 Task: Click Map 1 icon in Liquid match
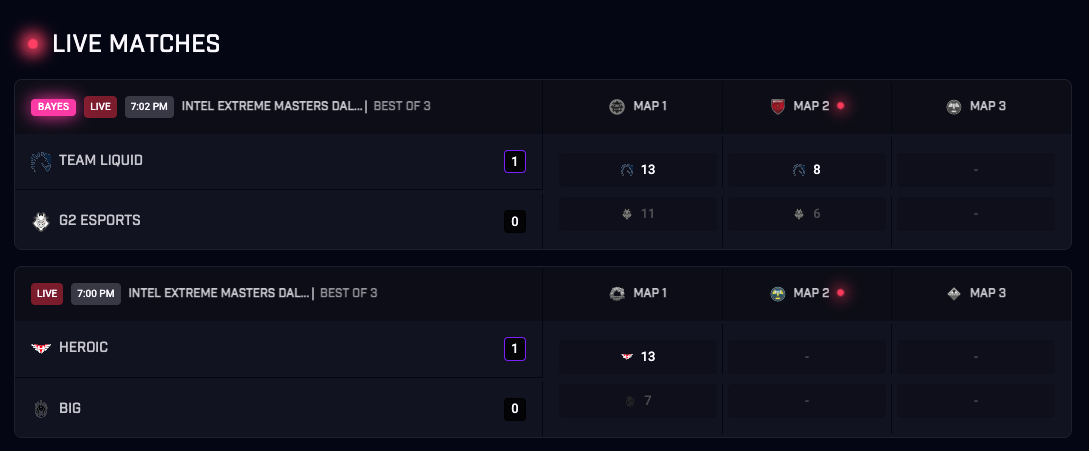click(x=617, y=106)
